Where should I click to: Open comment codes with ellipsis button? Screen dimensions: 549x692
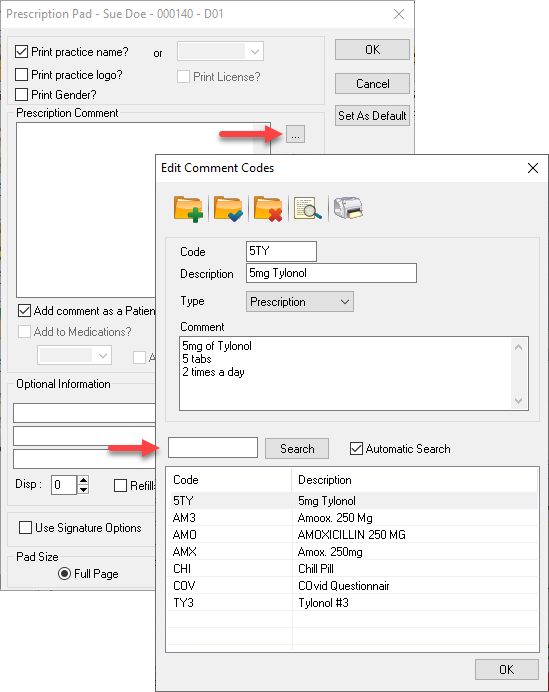pyautogui.click(x=295, y=134)
